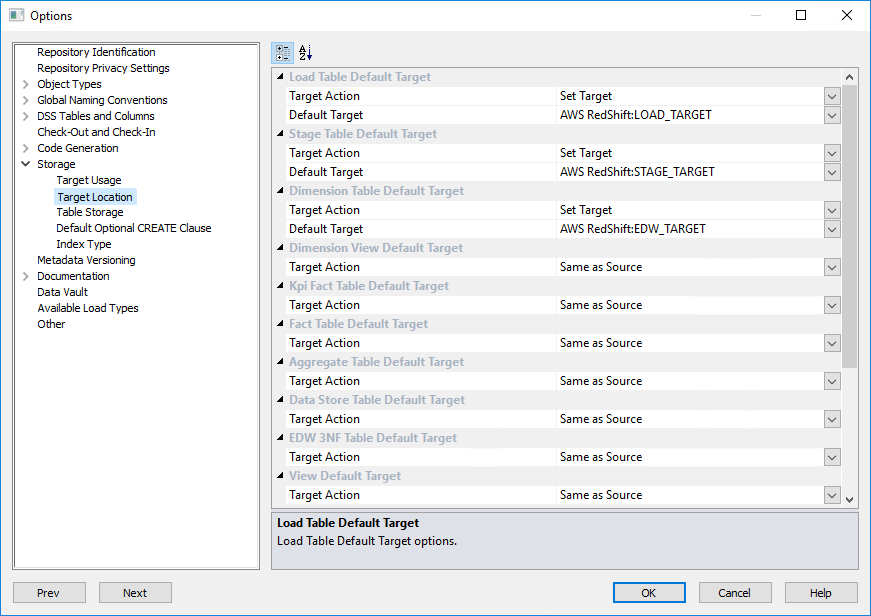Open Metadata Versioning settings
The height and width of the screenshot is (616, 871).
point(86,260)
